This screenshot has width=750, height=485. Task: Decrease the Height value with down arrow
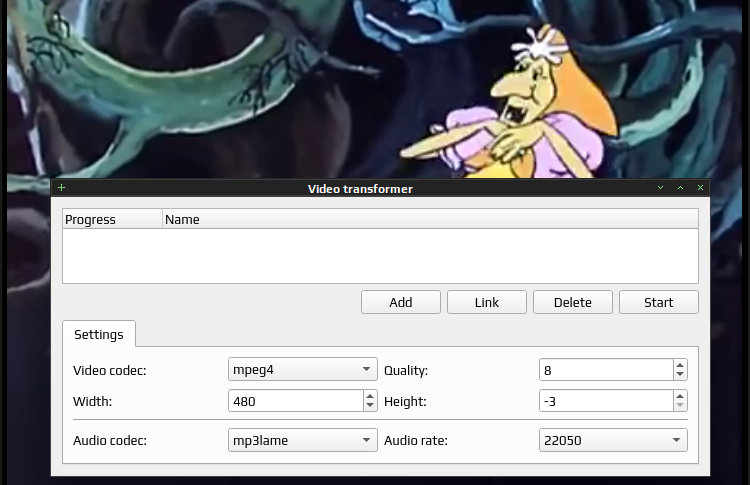tap(680, 406)
